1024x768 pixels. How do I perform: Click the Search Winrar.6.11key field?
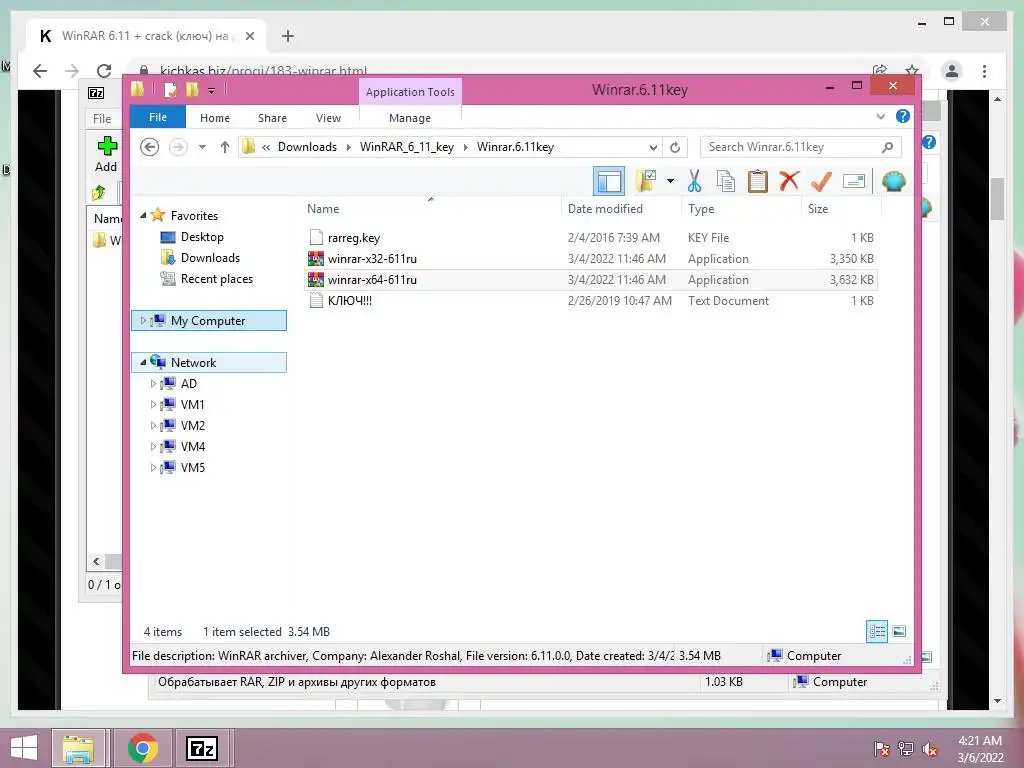[x=801, y=147]
